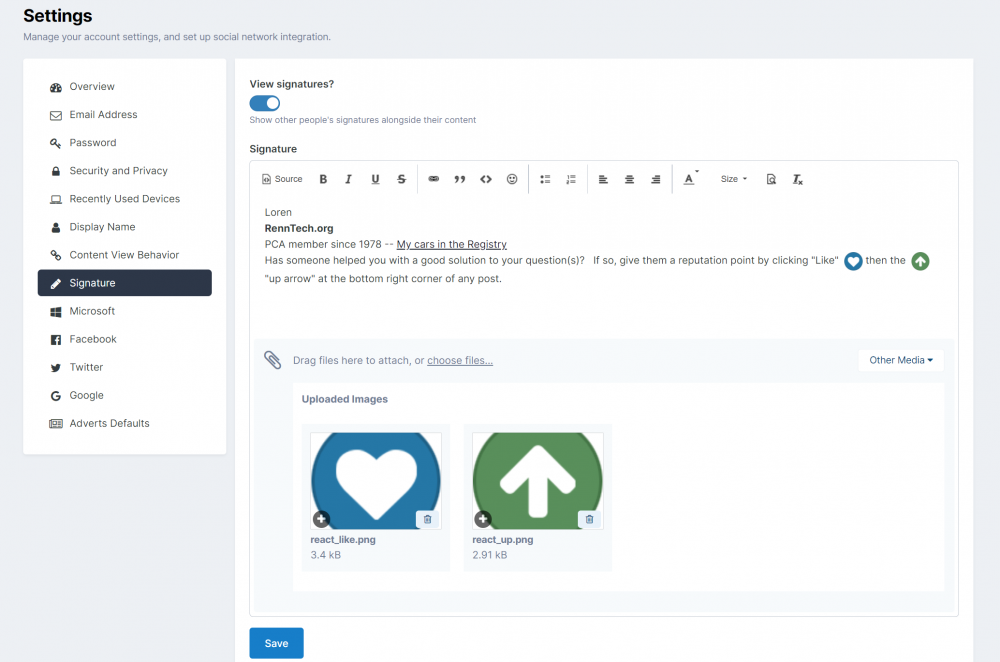Select the react_up.png thumbnail
The image size is (1000, 662).
[537, 481]
